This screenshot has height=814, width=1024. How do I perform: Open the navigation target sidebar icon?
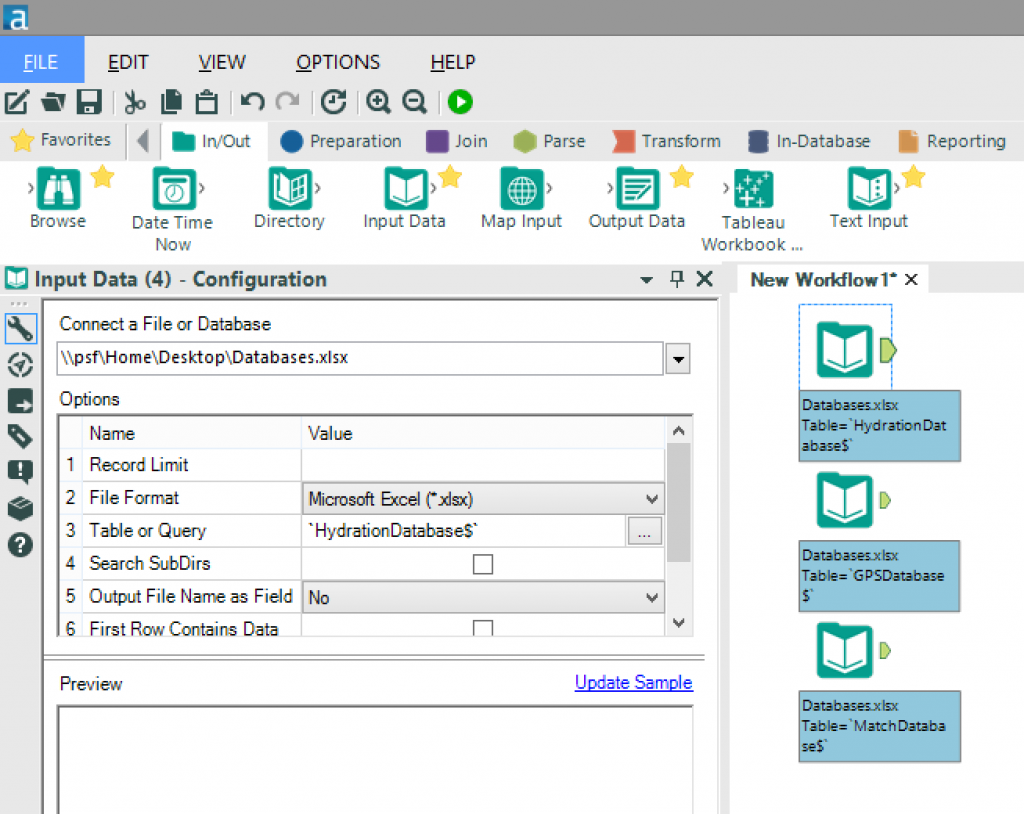point(20,365)
